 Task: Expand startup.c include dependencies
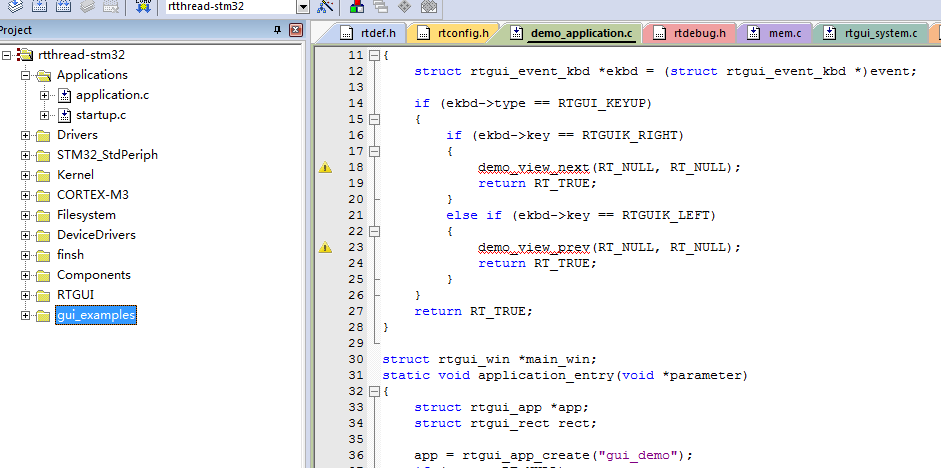[x=44, y=115]
